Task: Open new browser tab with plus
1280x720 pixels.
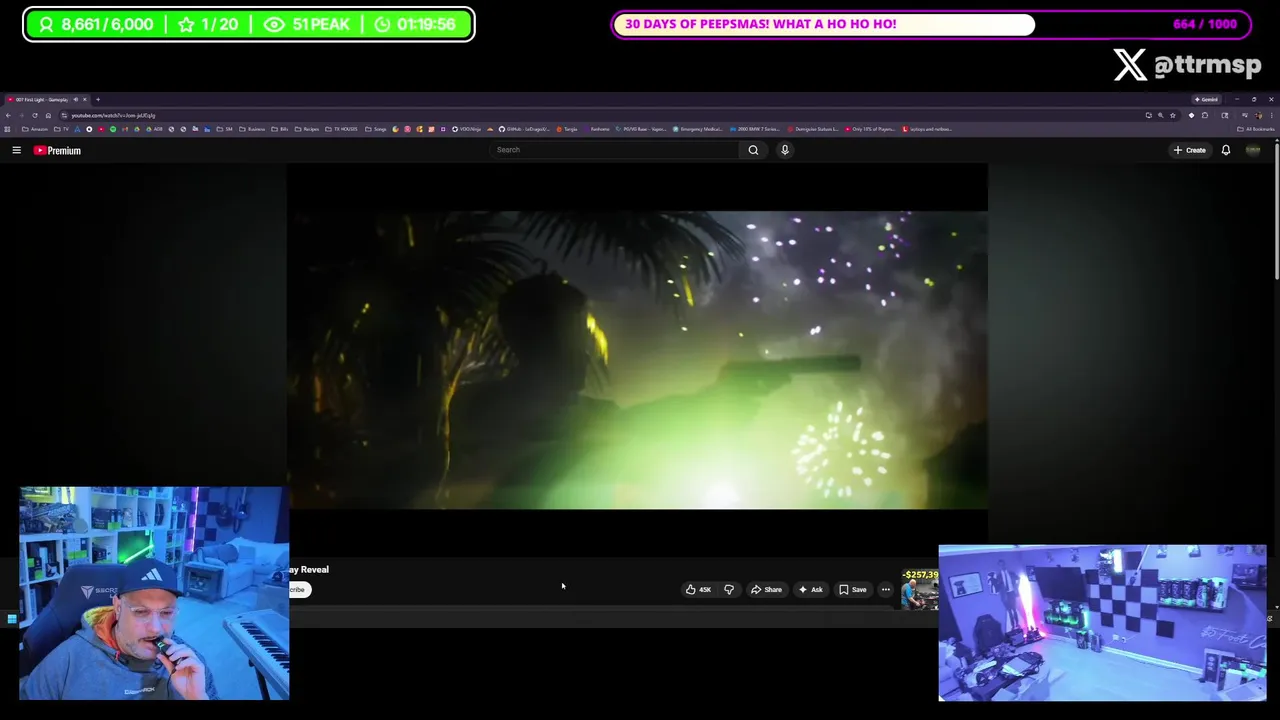Action: [98, 99]
